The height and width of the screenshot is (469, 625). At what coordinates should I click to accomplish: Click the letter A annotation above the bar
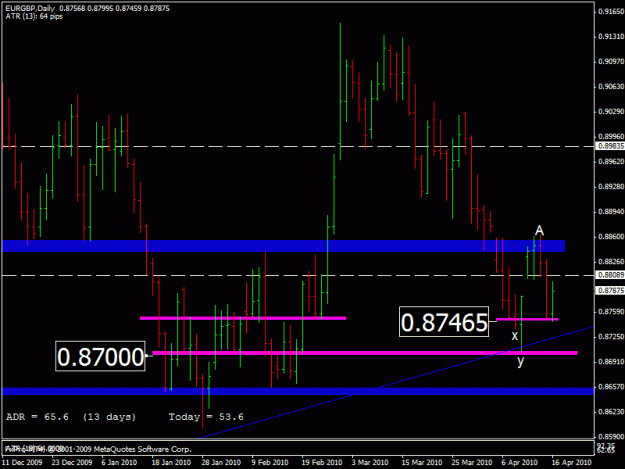click(x=539, y=230)
